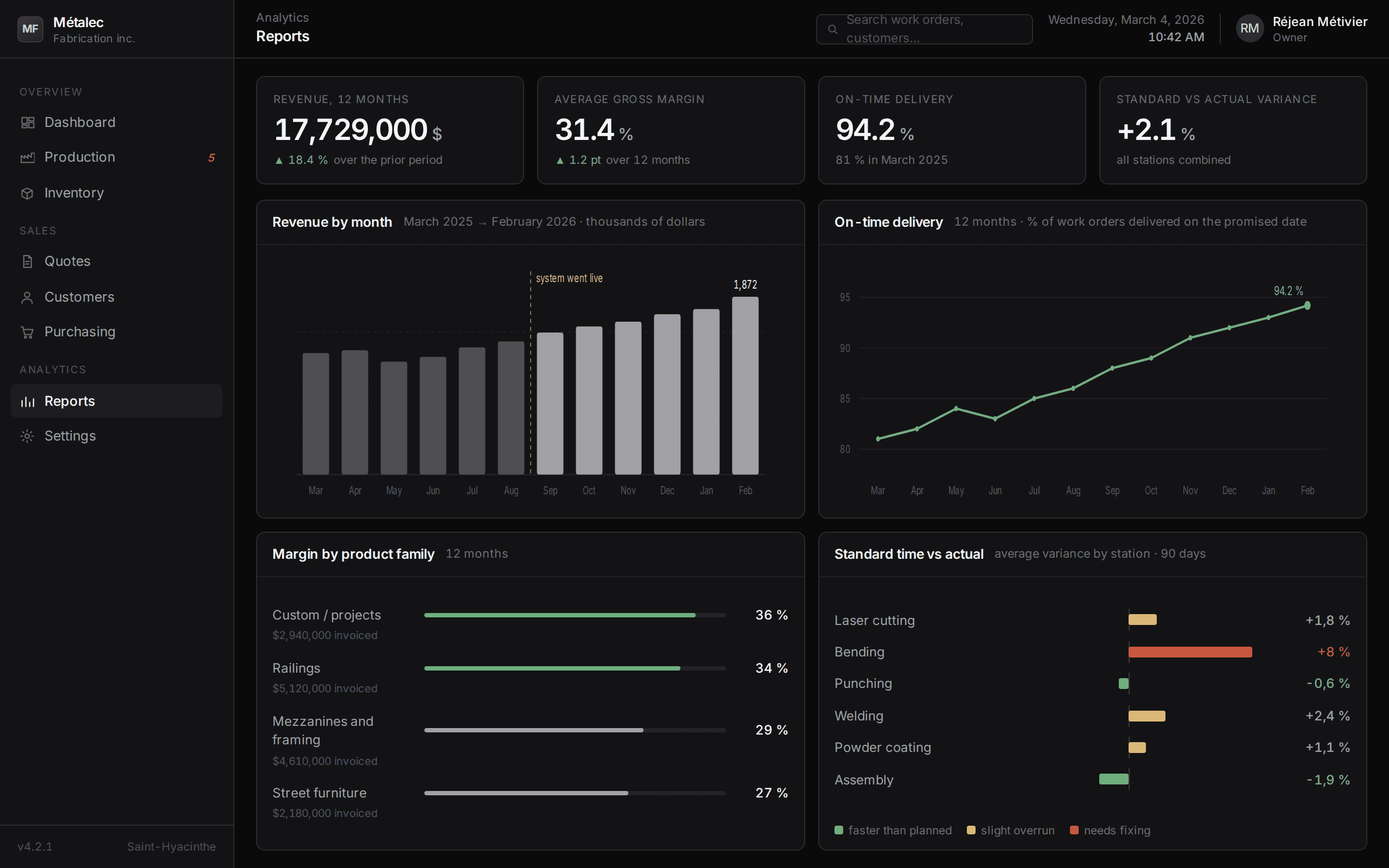Screen dimensions: 1389x868
Task: Click the RM user avatar
Action: click(1250, 29)
